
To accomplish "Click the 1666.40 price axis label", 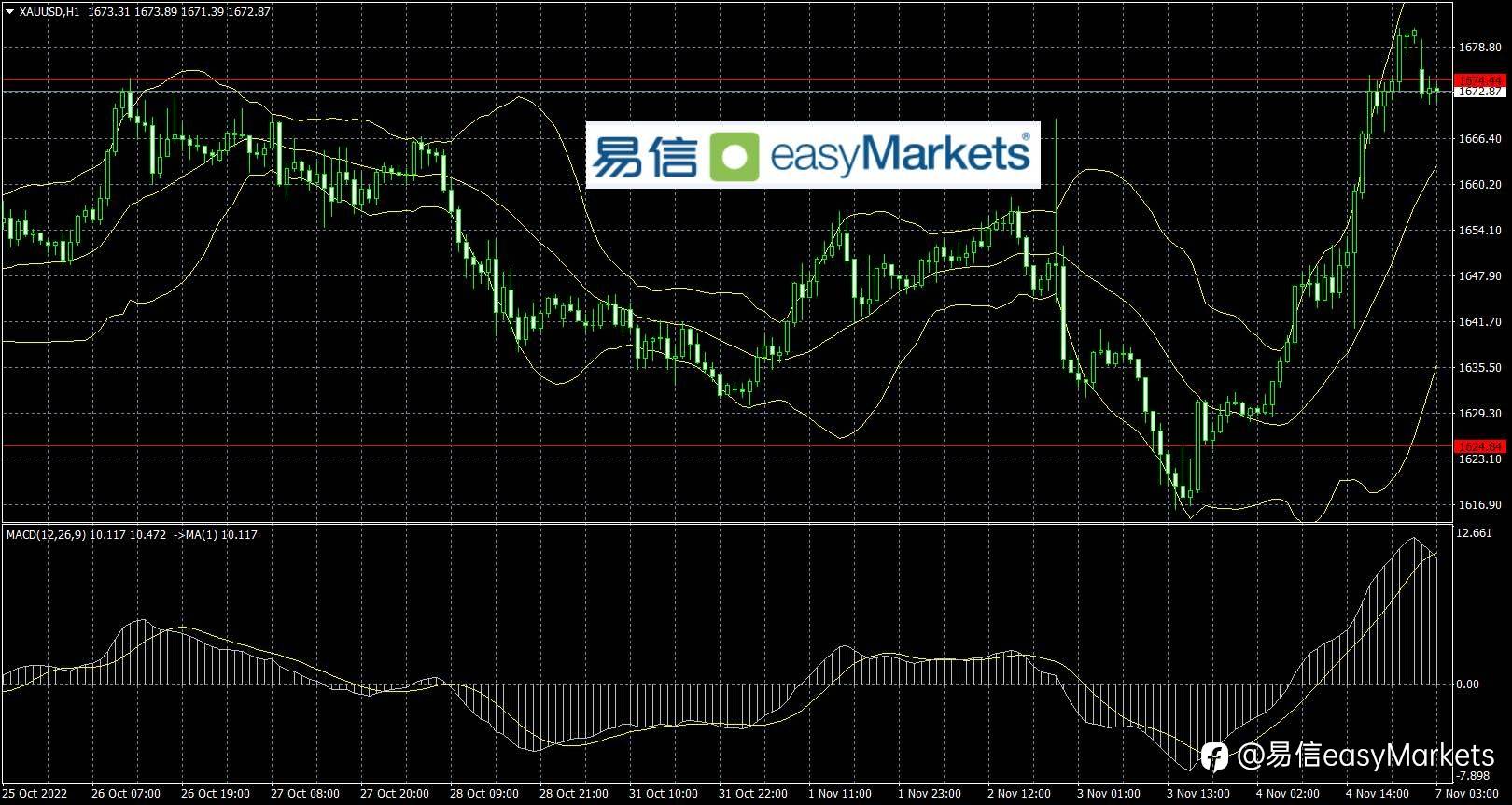I will click(1479, 139).
